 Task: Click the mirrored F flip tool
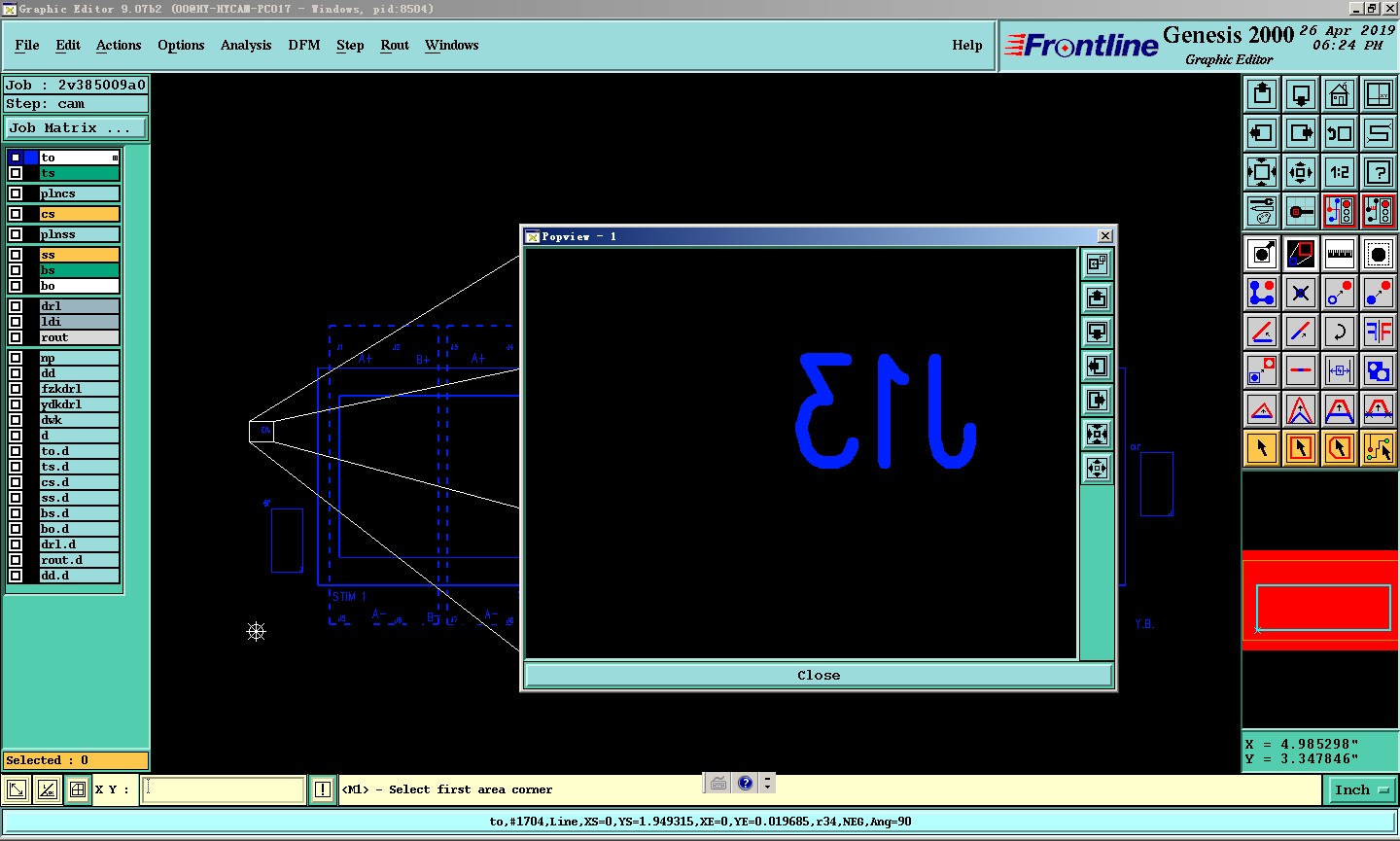[x=1379, y=332]
